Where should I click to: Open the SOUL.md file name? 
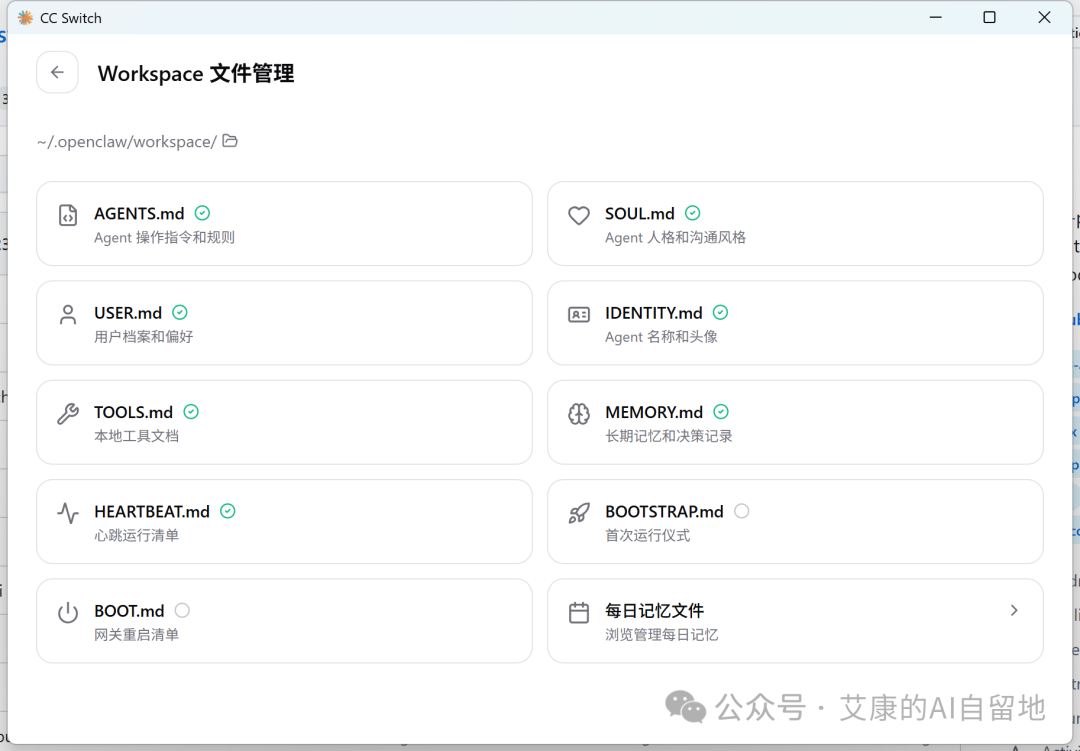point(640,214)
